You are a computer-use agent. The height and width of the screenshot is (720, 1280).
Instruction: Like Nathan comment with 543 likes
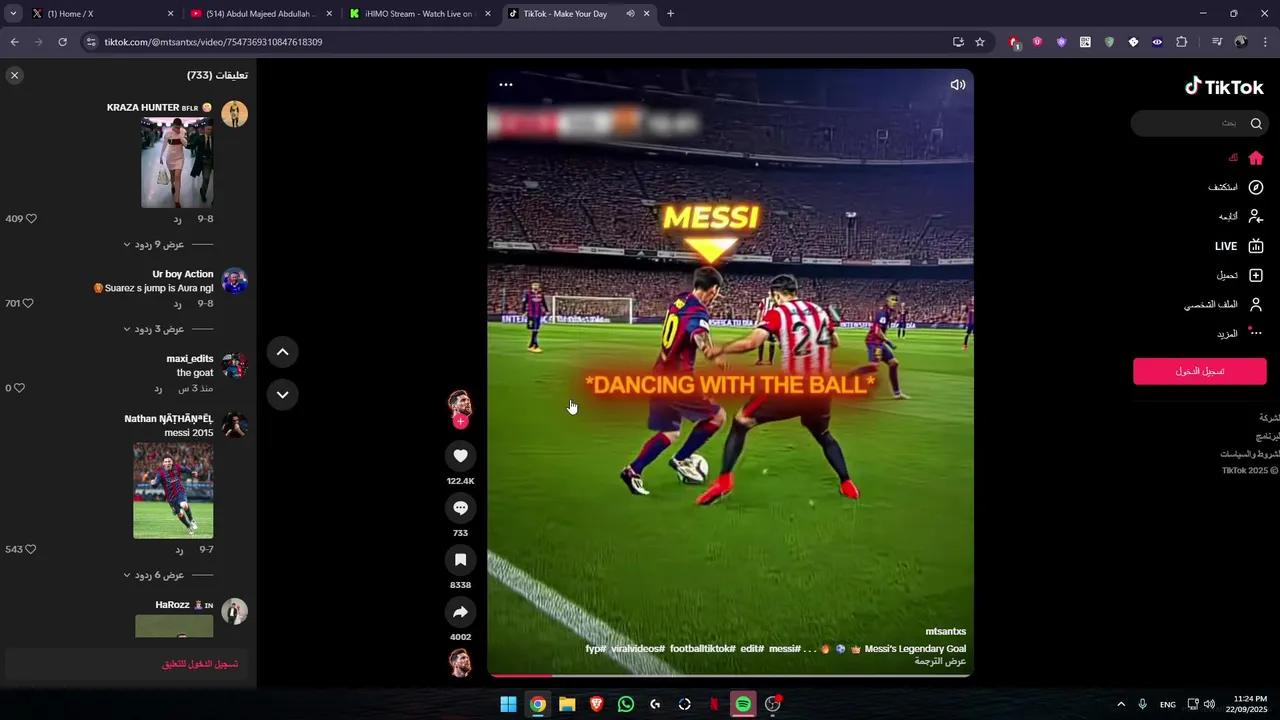pos(30,549)
